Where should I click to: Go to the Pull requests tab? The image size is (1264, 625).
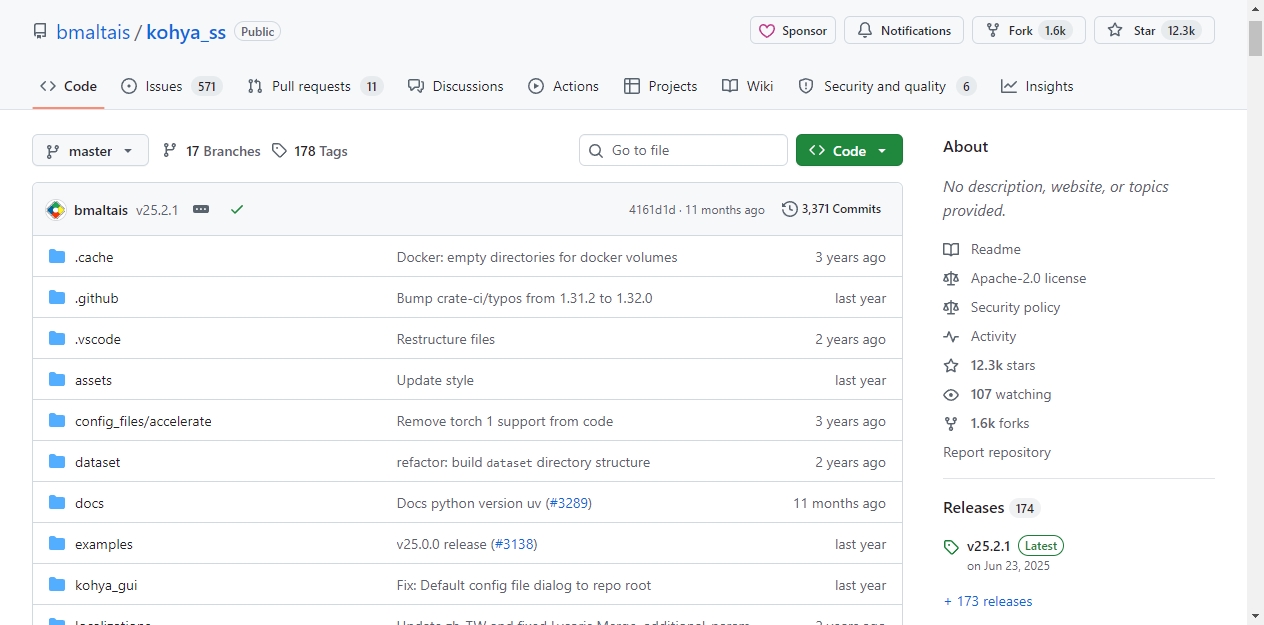click(x=315, y=86)
